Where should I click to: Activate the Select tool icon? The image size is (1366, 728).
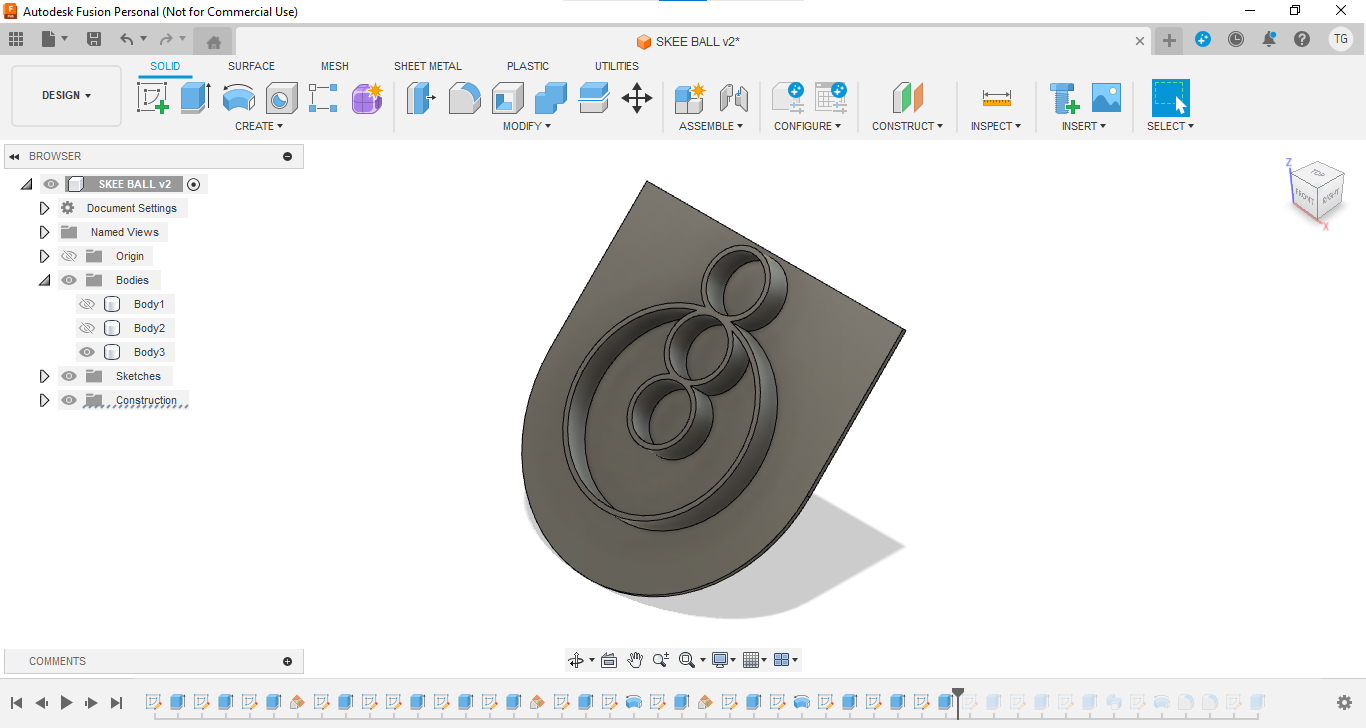1170,98
